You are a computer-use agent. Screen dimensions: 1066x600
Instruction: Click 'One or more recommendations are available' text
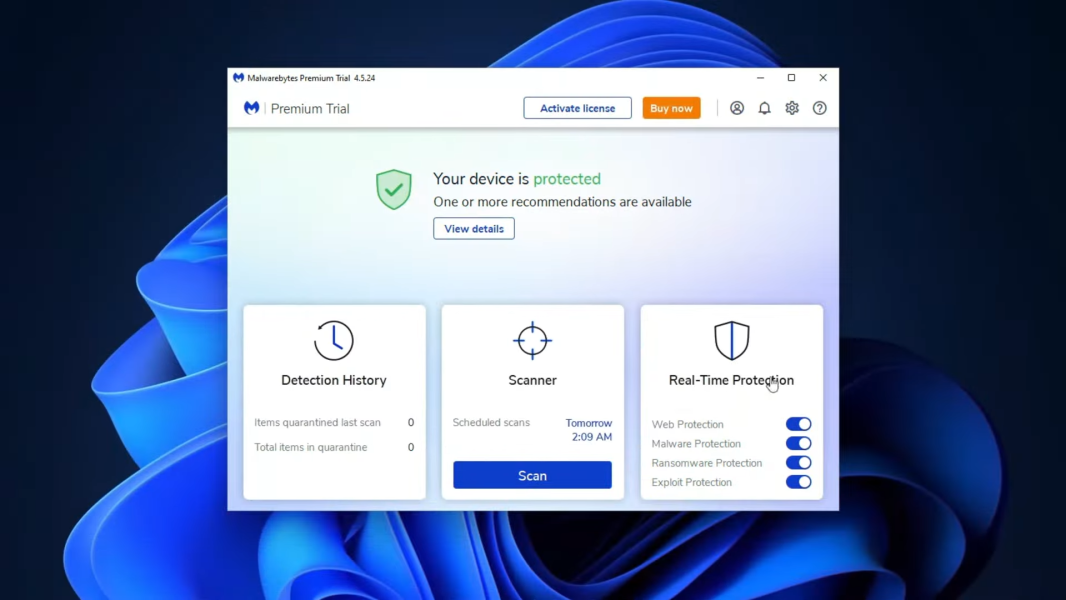click(562, 202)
